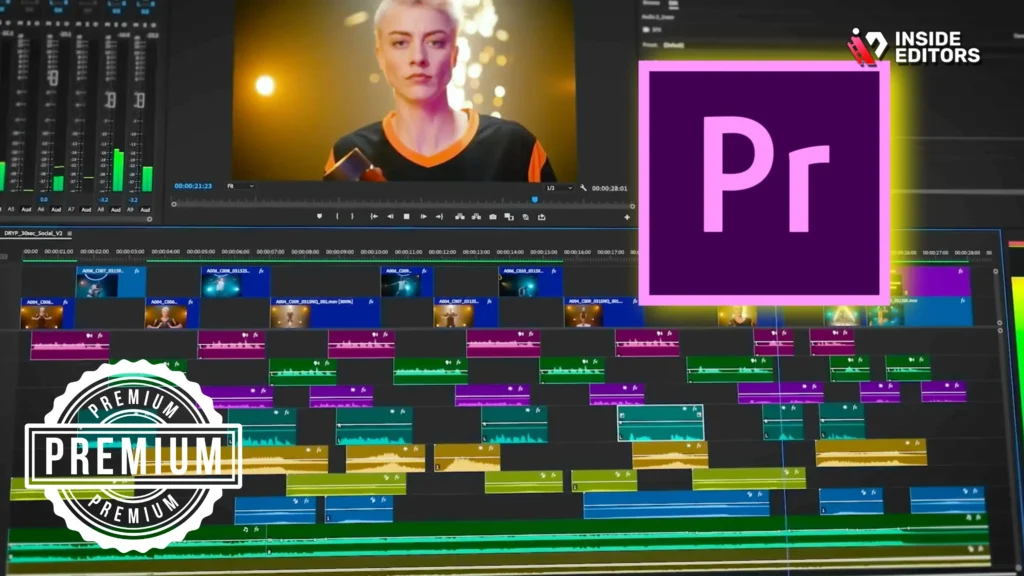The image size is (1024, 576).
Task: Select the A006_C010 video clip
Action: pos(530,281)
